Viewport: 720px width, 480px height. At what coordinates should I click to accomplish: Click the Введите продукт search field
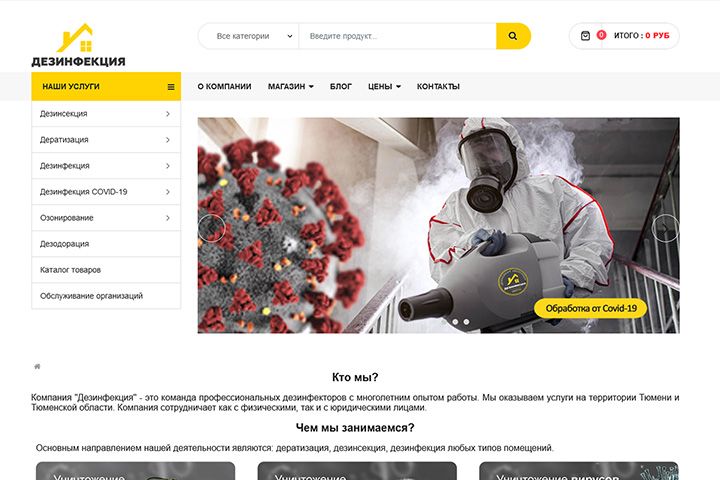[398, 36]
